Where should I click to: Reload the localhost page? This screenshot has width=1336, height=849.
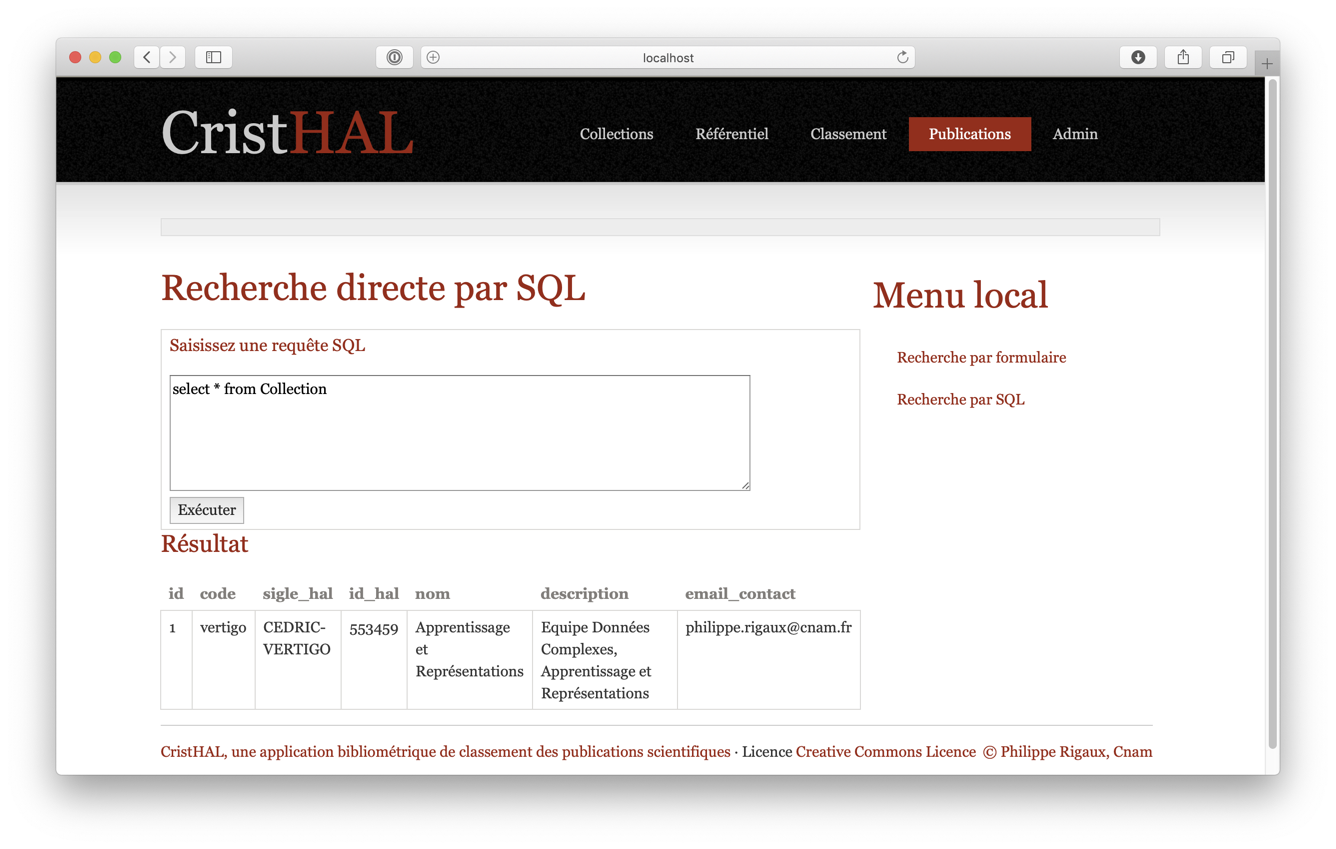(902, 57)
